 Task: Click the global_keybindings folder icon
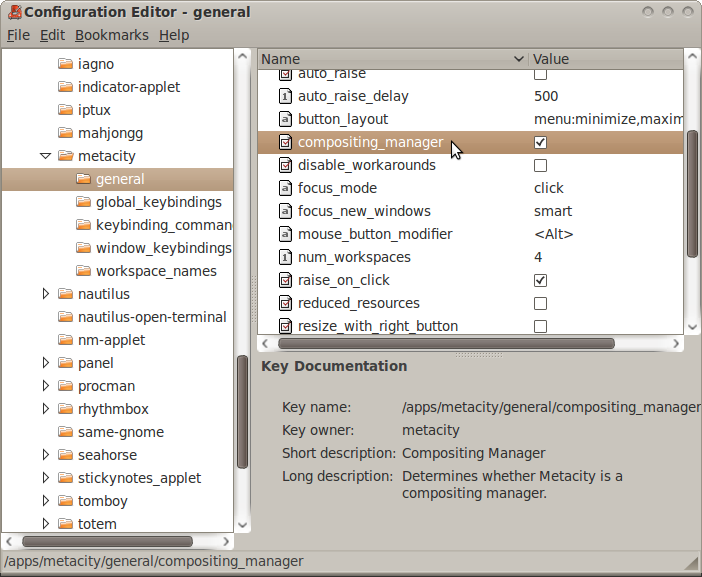tap(83, 202)
